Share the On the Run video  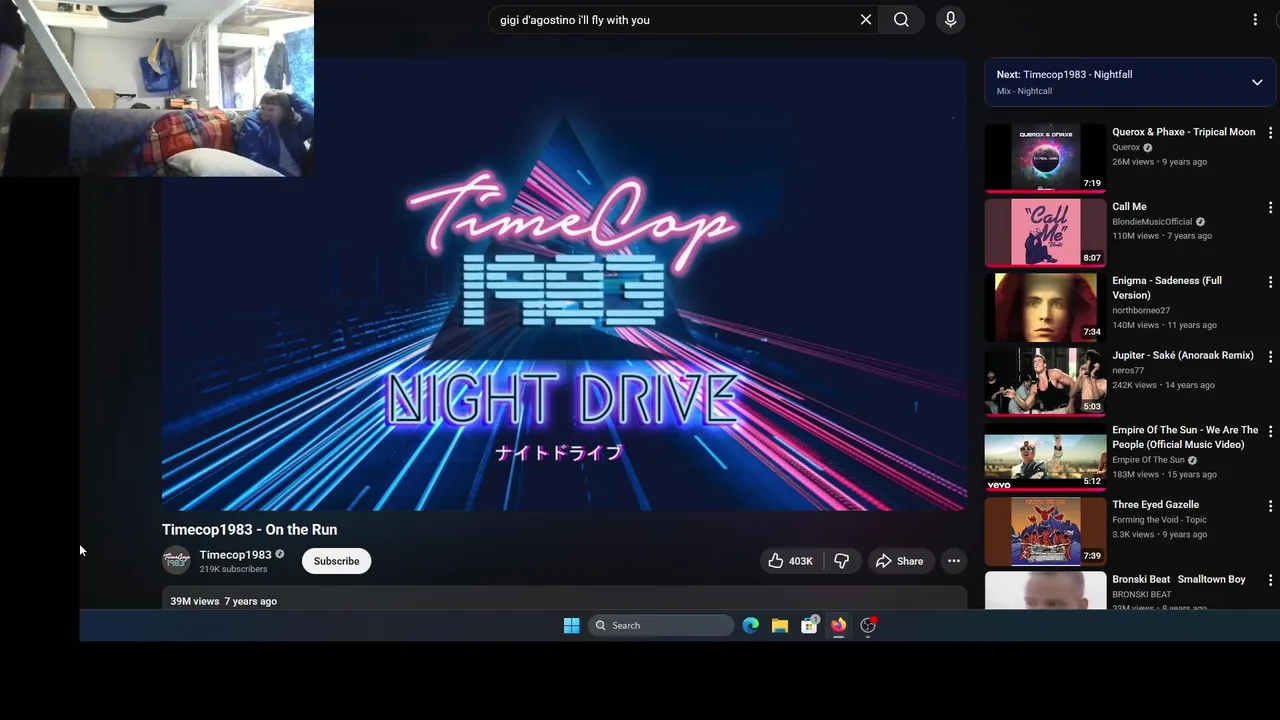coord(899,561)
